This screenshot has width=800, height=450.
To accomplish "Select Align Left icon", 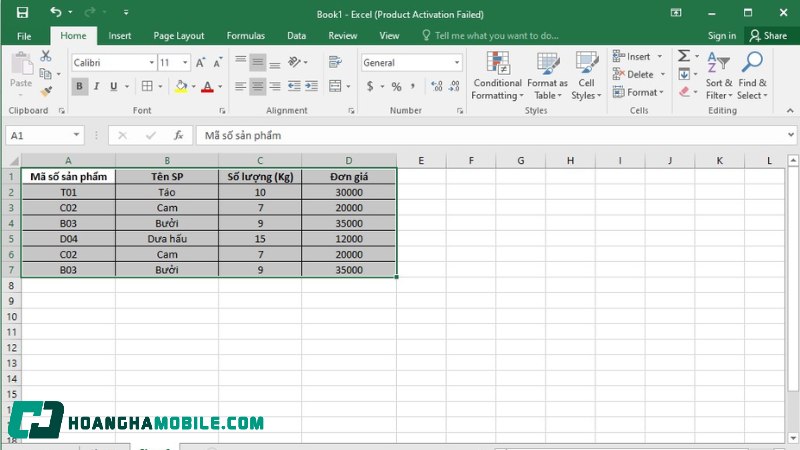I will (x=240, y=86).
